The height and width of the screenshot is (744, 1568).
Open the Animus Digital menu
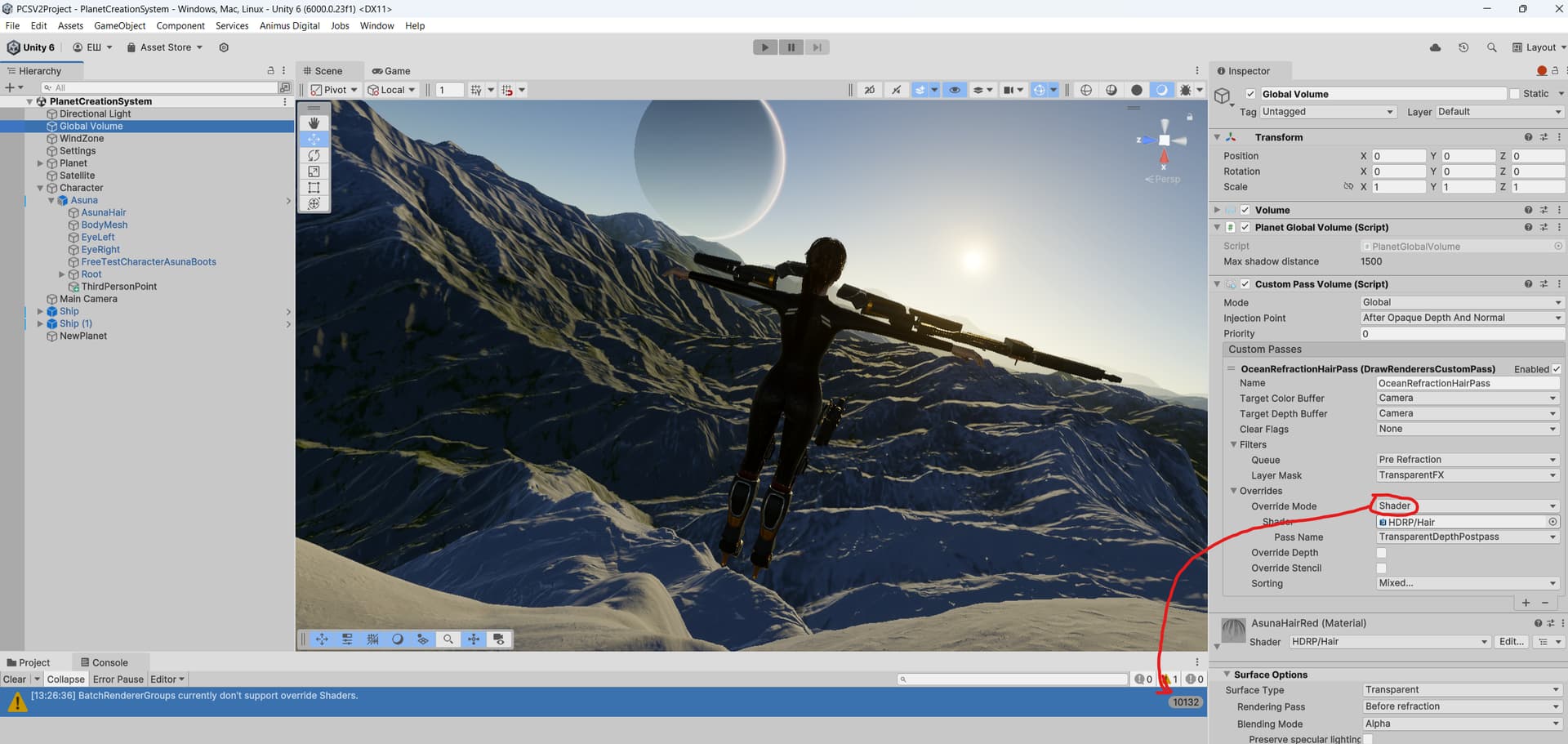tap(289, 25)
